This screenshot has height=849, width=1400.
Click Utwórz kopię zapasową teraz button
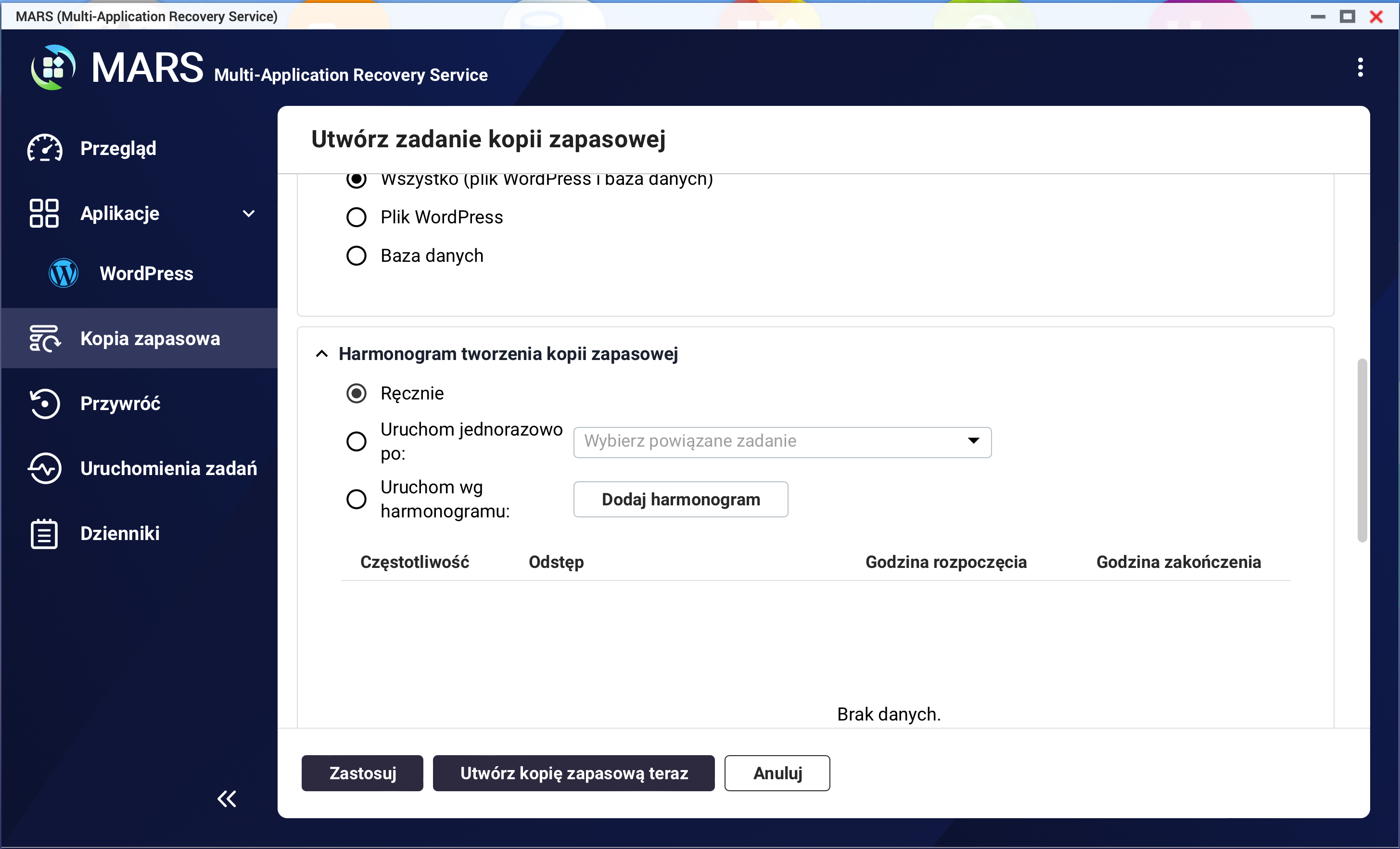(573, 773)
